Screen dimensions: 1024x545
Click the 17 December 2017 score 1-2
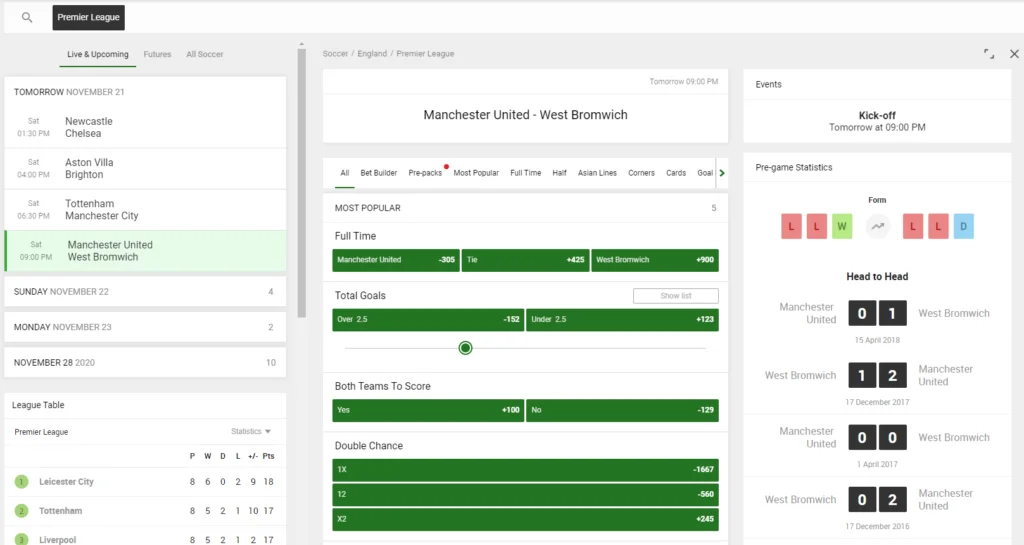pos(877,375)
